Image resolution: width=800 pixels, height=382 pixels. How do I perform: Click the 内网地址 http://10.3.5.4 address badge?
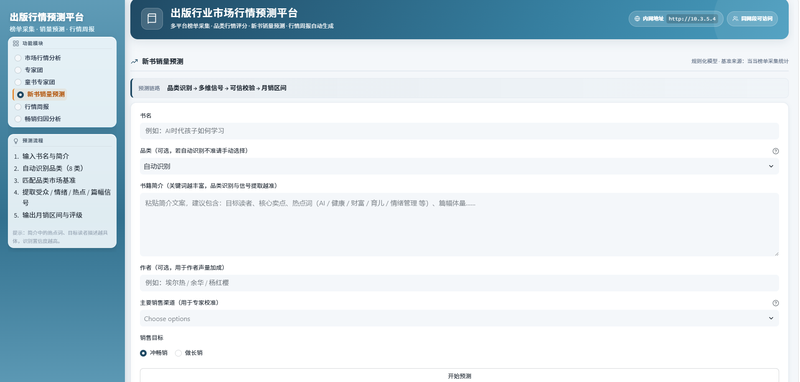pos(676,19)
